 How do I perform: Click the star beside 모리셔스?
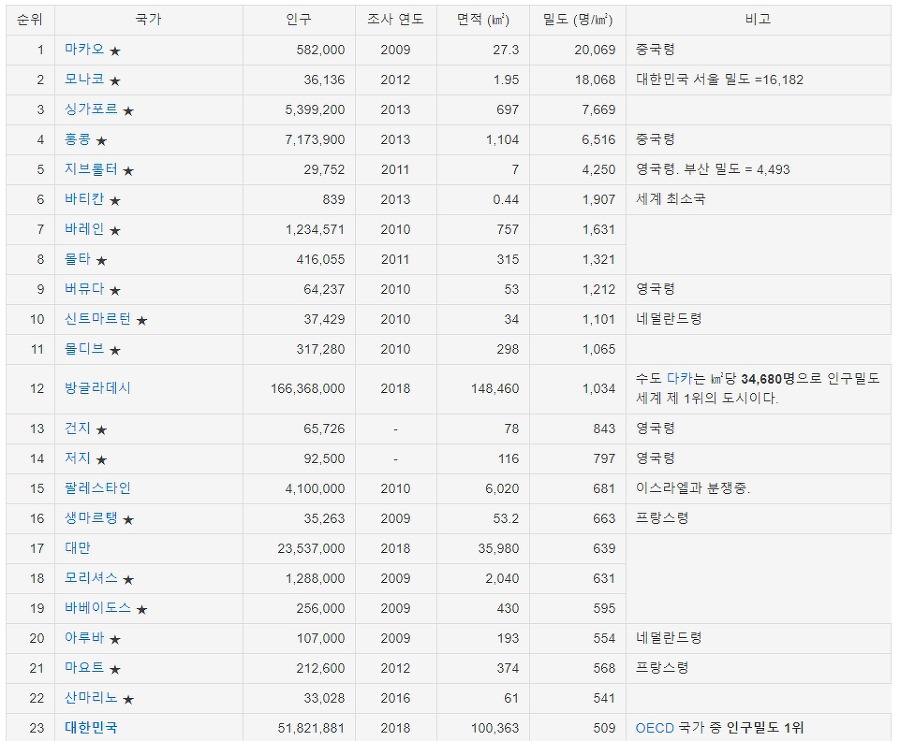coord(128,580)
